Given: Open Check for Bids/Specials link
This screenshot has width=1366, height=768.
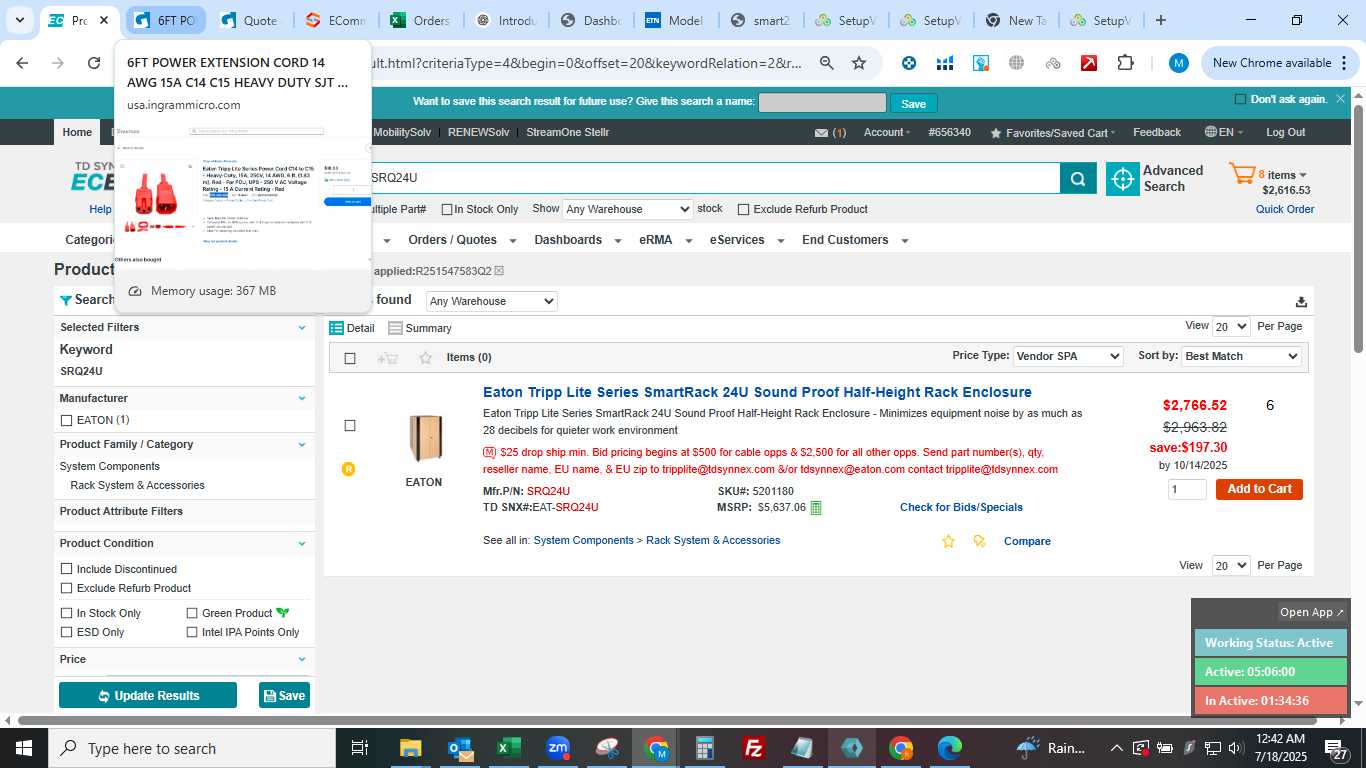Looking at the screenshot, I should pyautogui.click(x=961, y=508).
